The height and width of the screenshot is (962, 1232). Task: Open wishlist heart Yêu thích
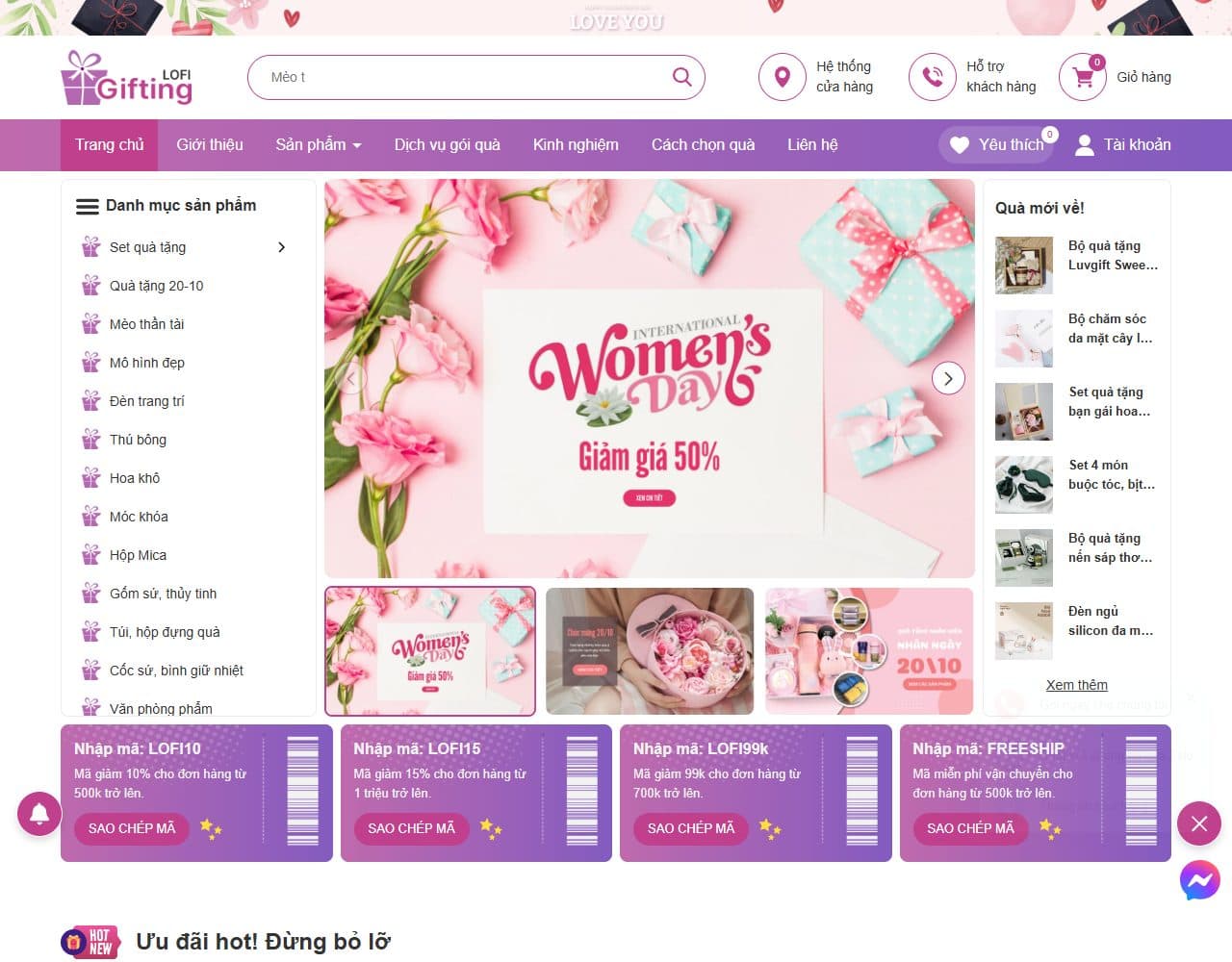click(998, 144)
